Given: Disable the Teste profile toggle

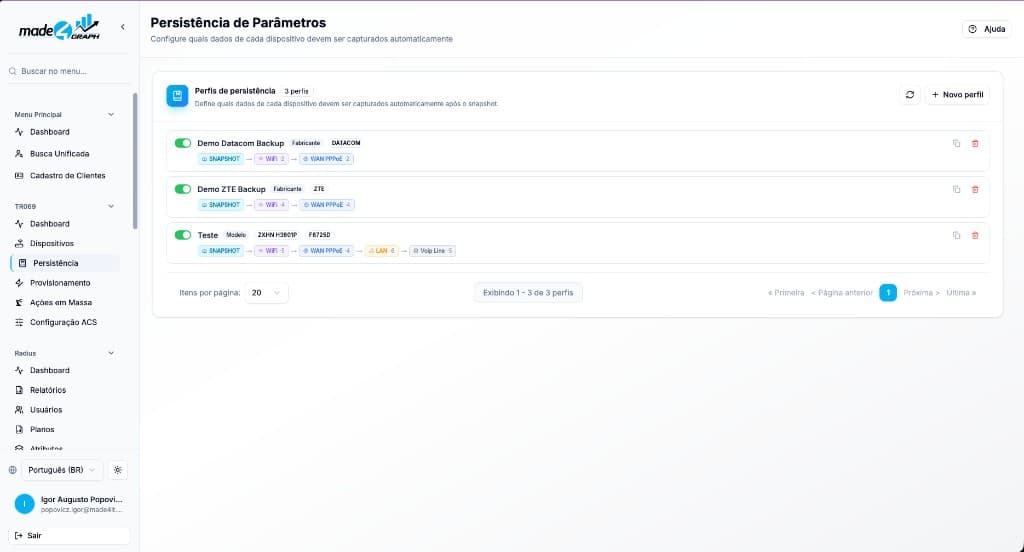Looking at the screenshot, I should pyautogui.click(x=183, y=235).
